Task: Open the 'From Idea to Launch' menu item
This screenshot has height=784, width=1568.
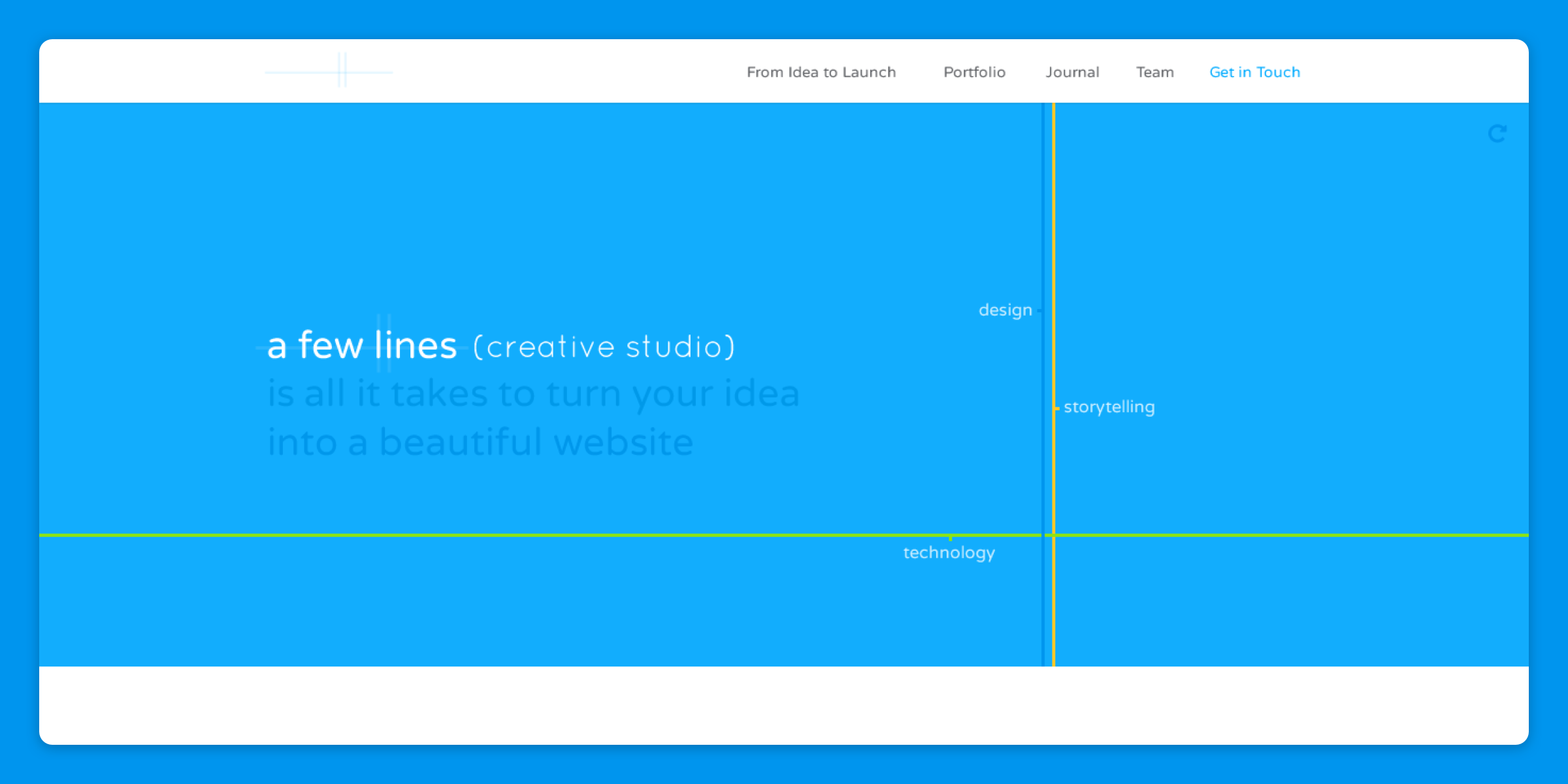Action: 821,72
